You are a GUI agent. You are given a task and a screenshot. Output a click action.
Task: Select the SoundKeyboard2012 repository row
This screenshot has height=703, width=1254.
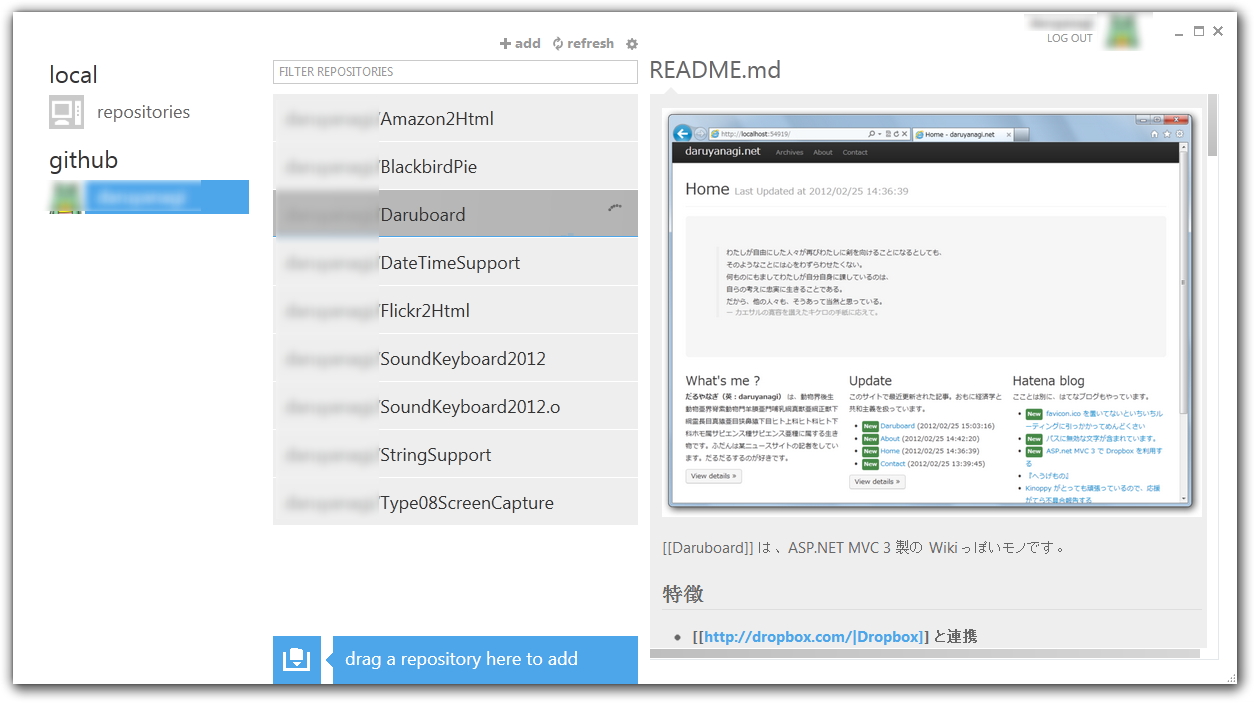click(455, 357)
